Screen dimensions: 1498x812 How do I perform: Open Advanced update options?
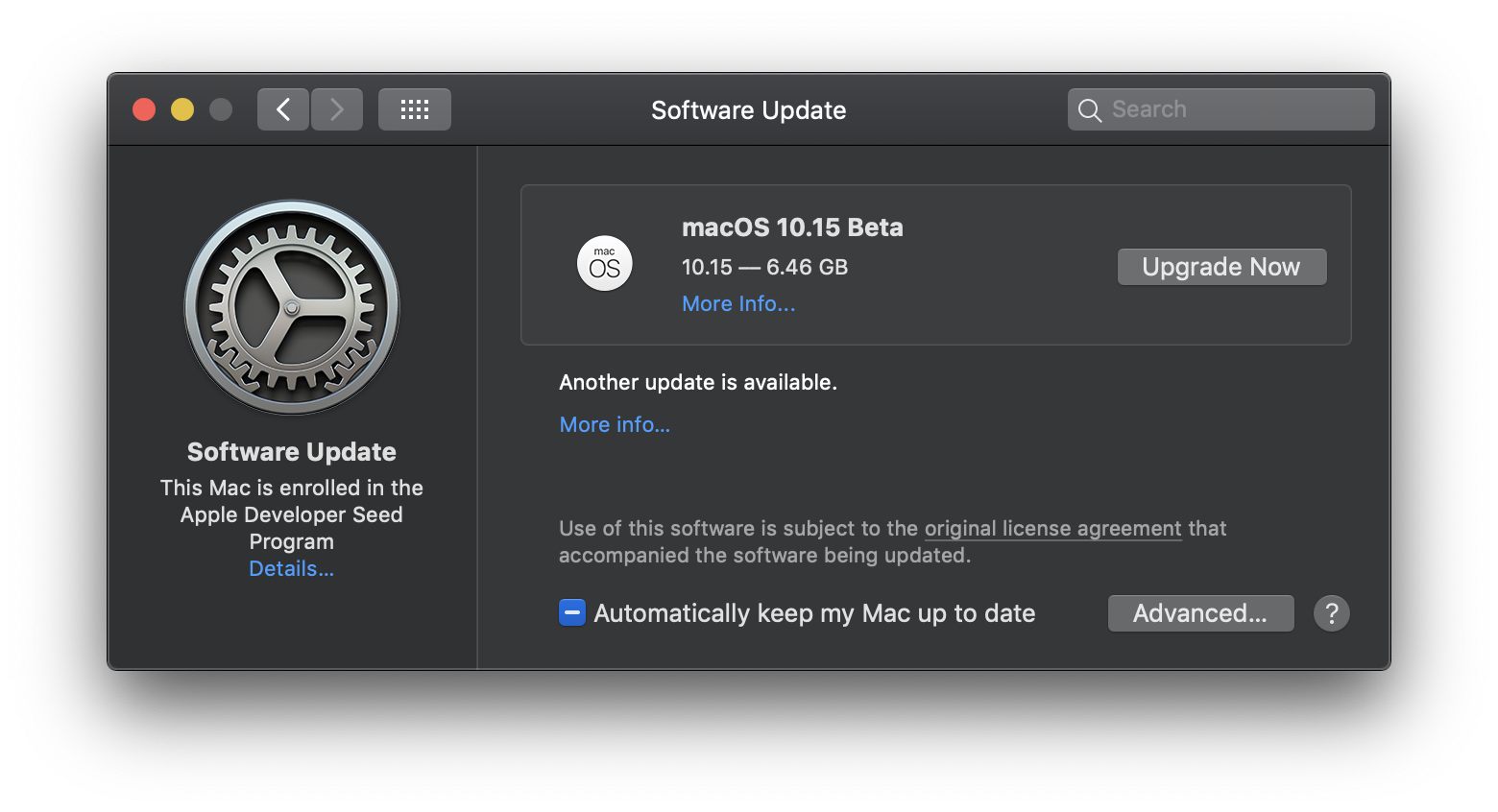click(1200, 612)
